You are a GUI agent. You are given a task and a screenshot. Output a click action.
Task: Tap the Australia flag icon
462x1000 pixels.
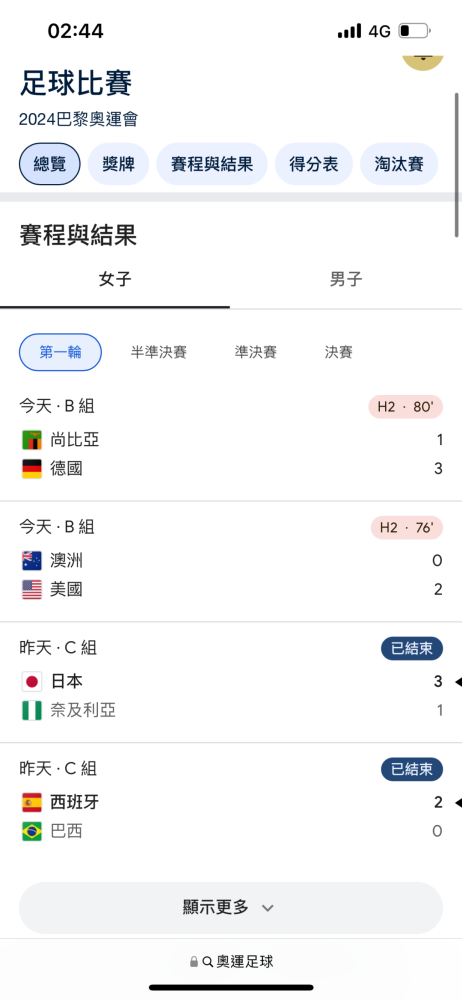coord(31,561)
